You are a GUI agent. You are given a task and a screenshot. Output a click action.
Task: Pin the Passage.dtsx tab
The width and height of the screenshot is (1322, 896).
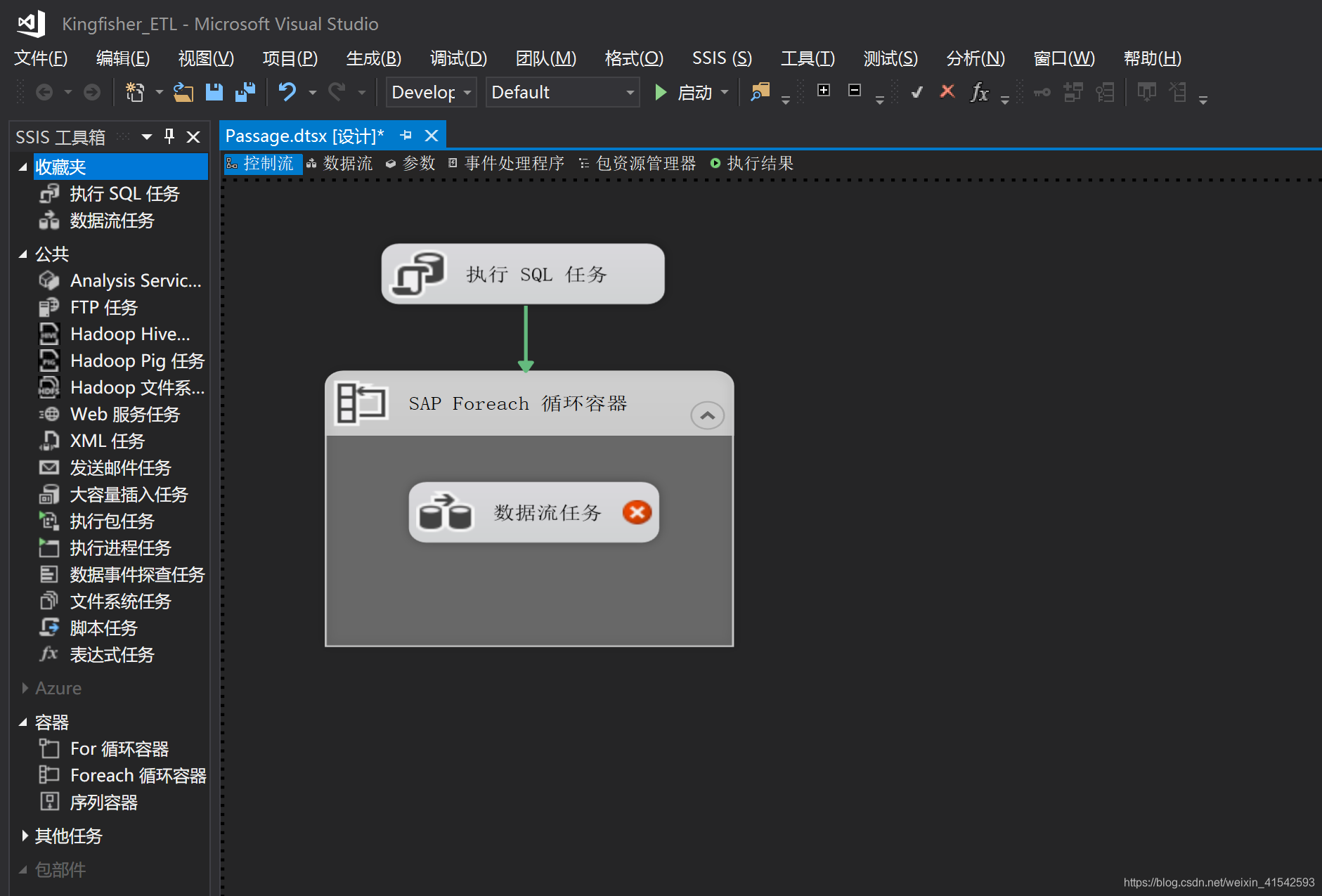(x=406, y=136)
